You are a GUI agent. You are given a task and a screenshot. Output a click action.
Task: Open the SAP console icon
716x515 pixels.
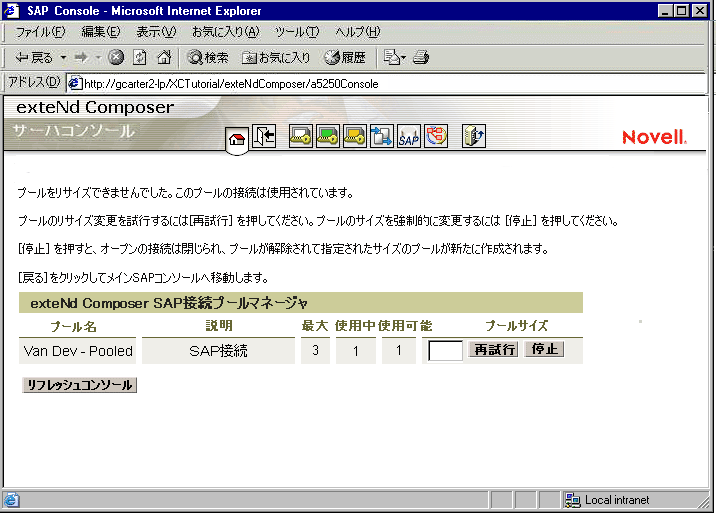pos(409,136)
